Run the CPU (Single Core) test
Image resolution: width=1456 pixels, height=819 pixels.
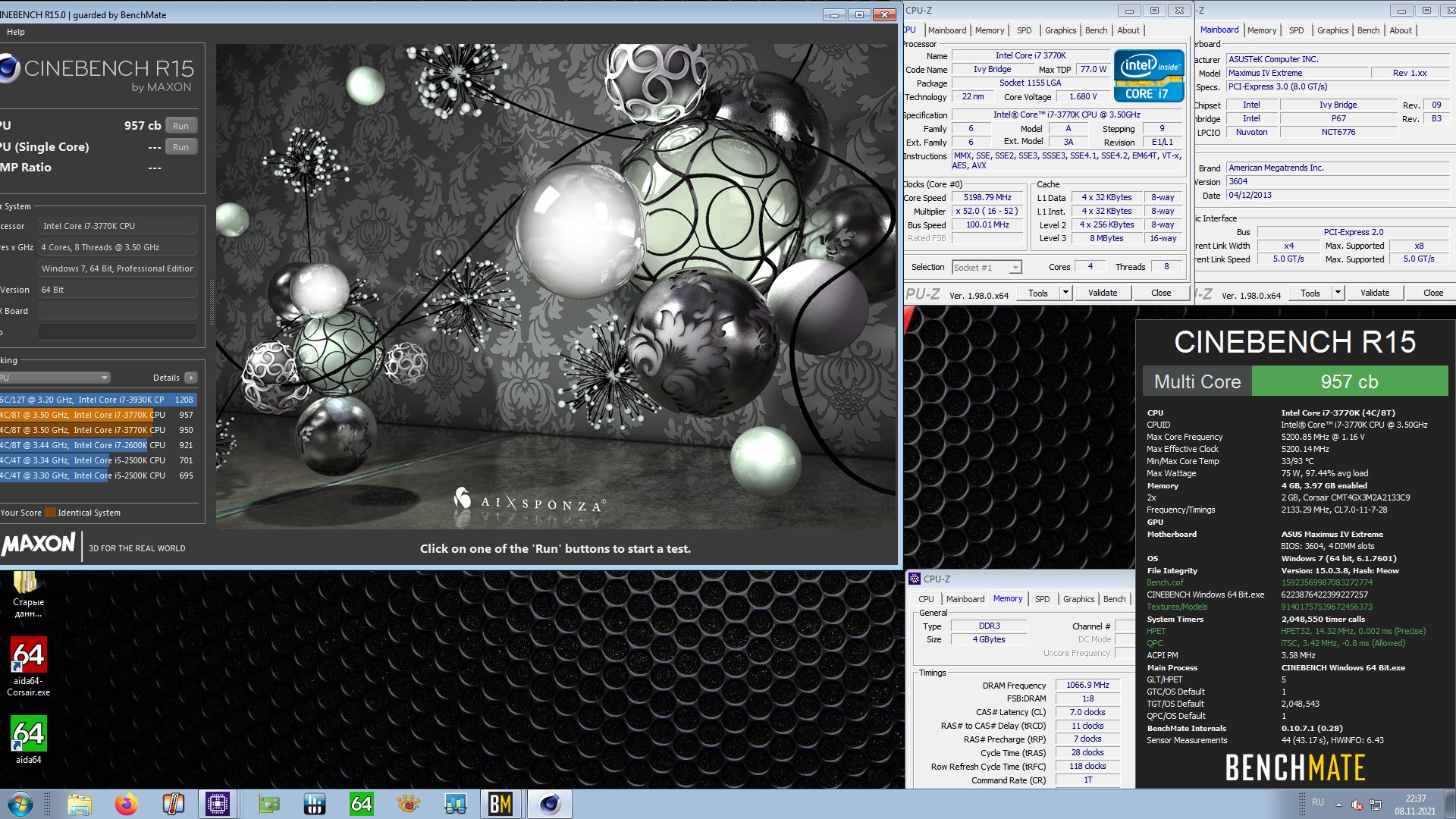click(180, 147)
